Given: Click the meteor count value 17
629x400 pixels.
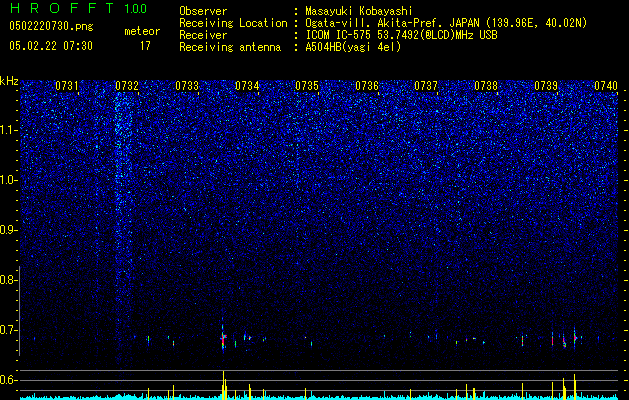Looking at the screenshot, I should point(145,46).
